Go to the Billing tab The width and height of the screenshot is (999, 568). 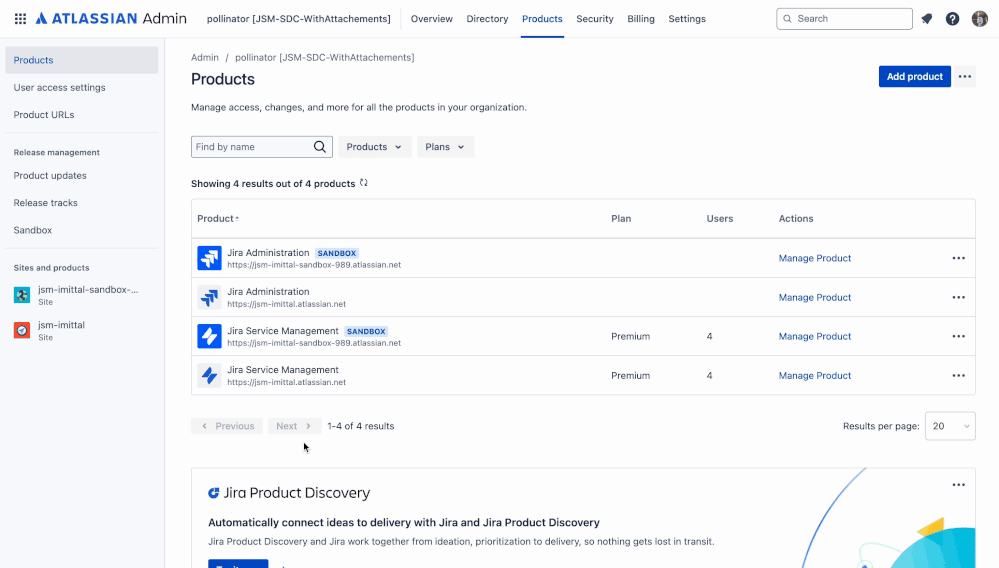click(641, 19)
